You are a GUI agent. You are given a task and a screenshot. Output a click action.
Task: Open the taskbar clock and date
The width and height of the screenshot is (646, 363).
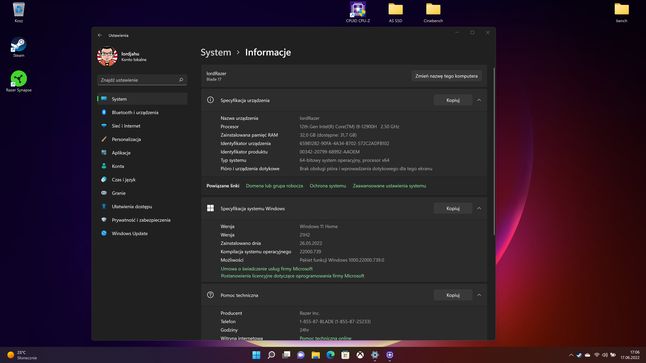(630, 355)
